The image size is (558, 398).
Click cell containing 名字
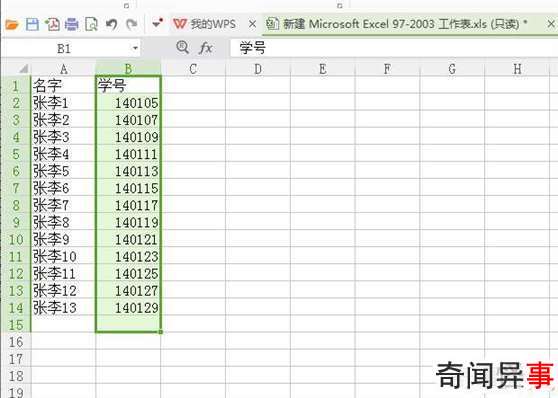coord(64,86)
